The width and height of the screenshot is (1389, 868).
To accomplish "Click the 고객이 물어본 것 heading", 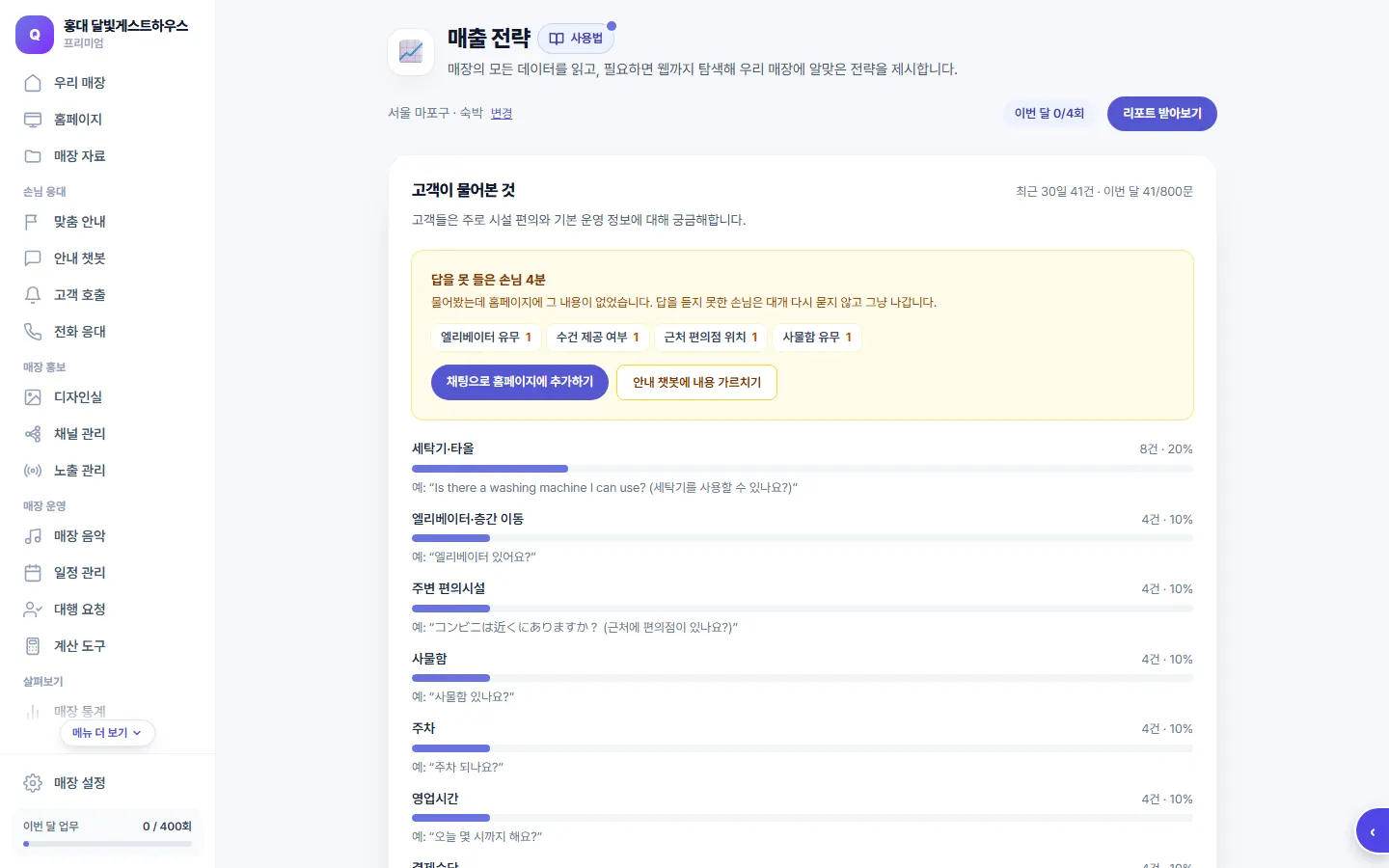I will (x=464, y=191).
